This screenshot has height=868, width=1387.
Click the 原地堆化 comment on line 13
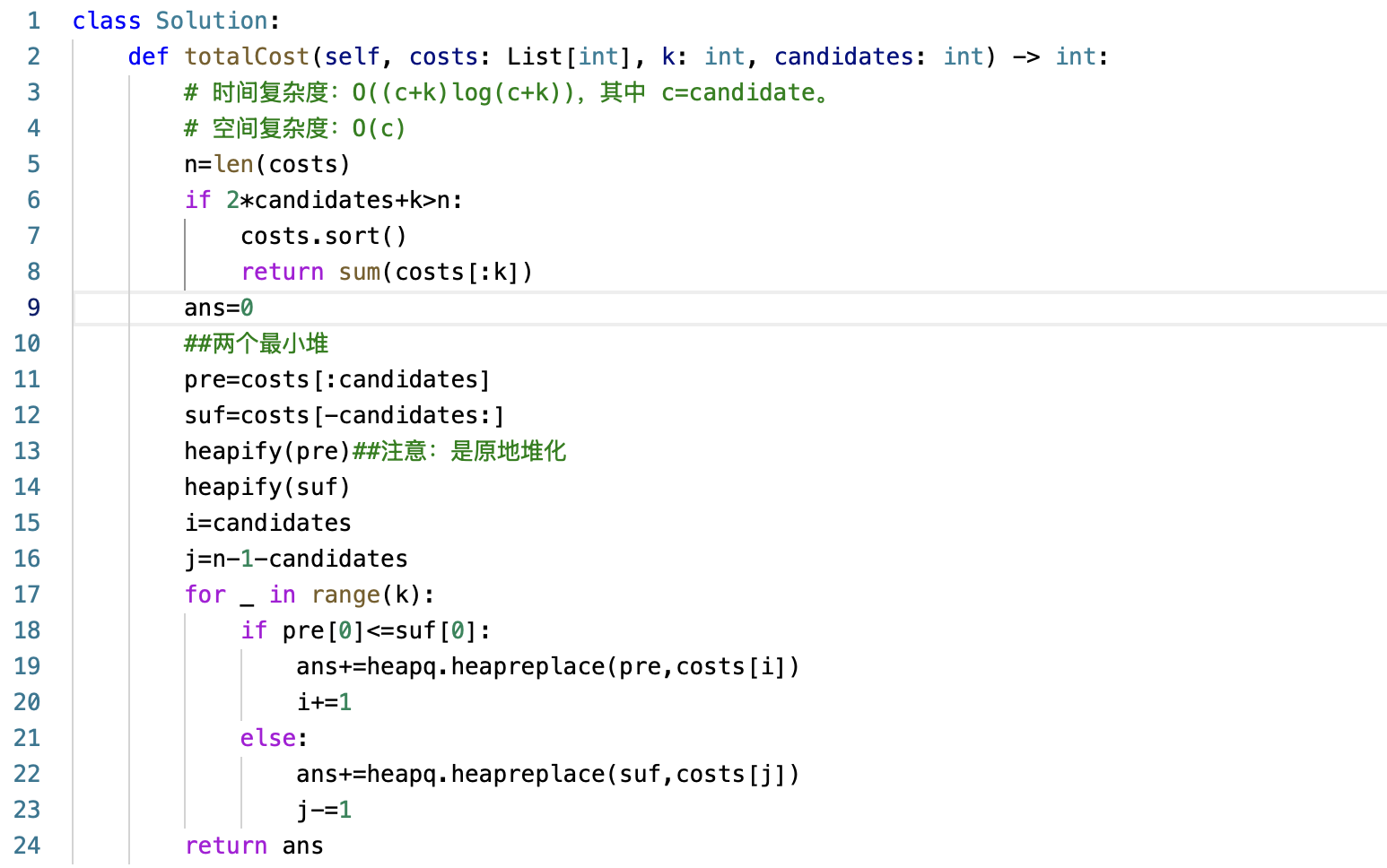(516, 450)
